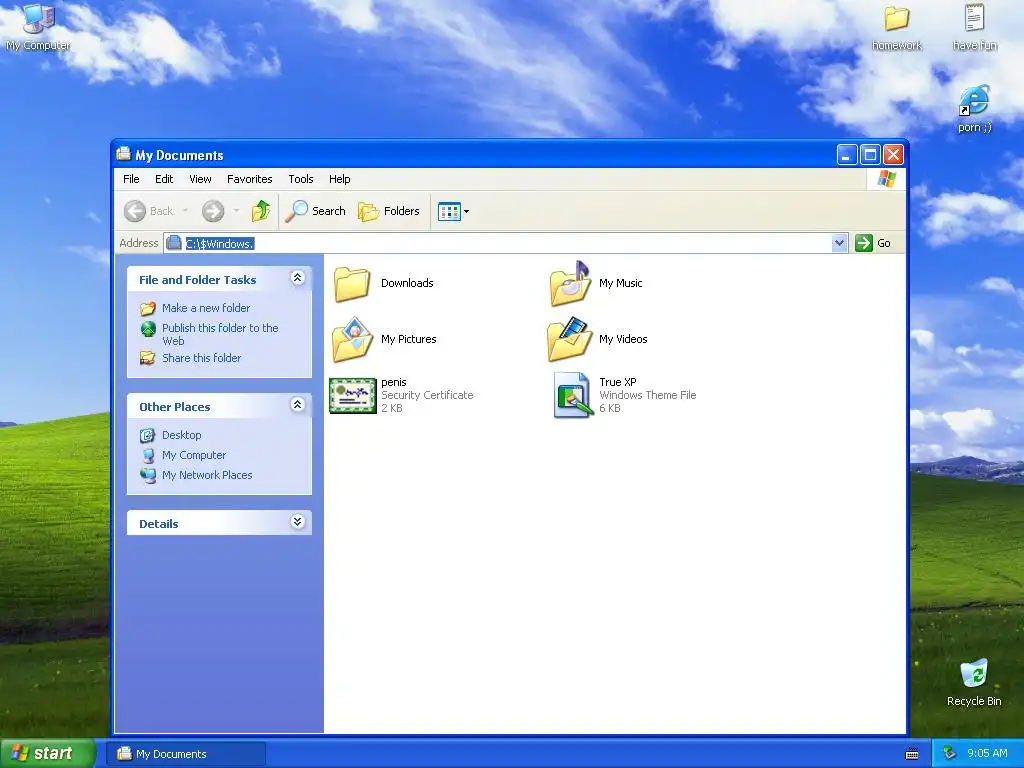
Task: Open the Help menu
Action: [x=340, y=179]
